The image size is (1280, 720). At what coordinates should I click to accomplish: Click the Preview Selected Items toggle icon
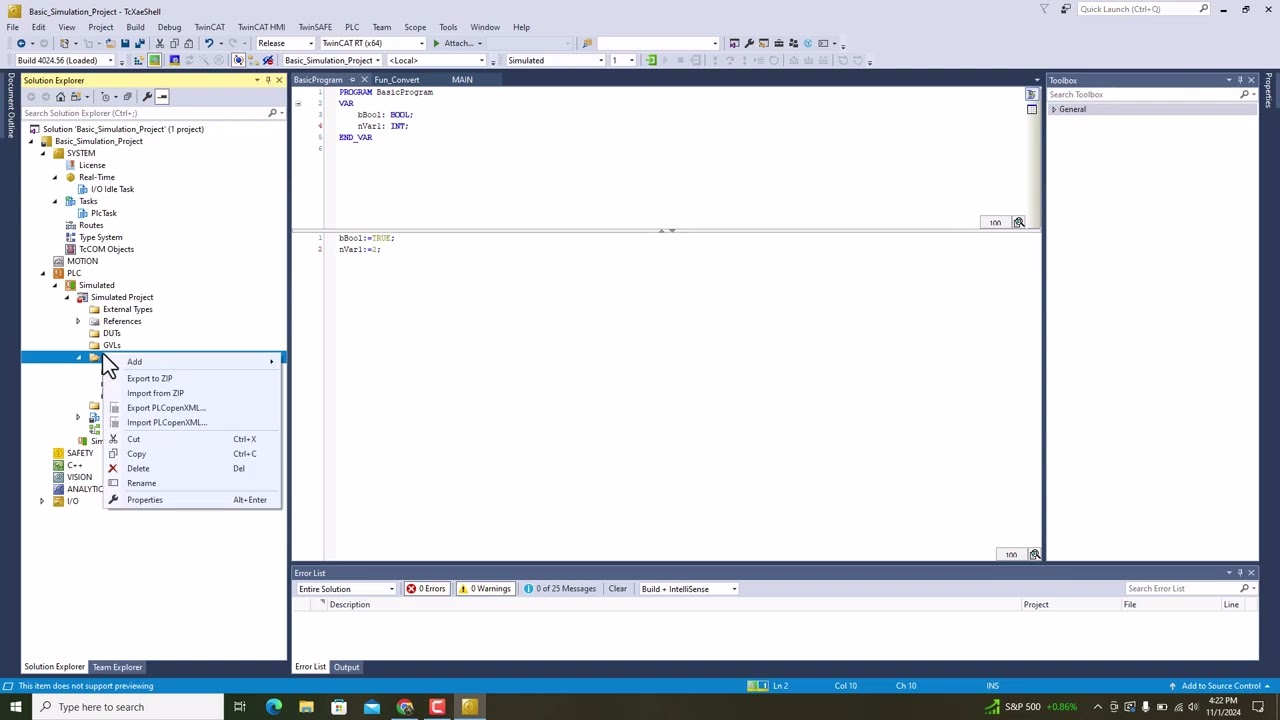[162, 97]
